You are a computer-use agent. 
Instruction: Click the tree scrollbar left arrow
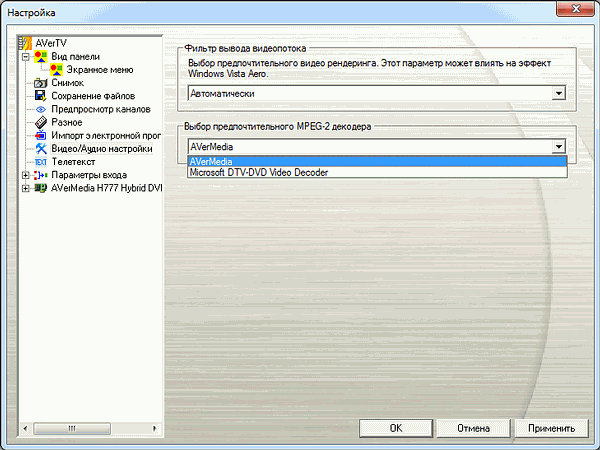tap(25, 428)
